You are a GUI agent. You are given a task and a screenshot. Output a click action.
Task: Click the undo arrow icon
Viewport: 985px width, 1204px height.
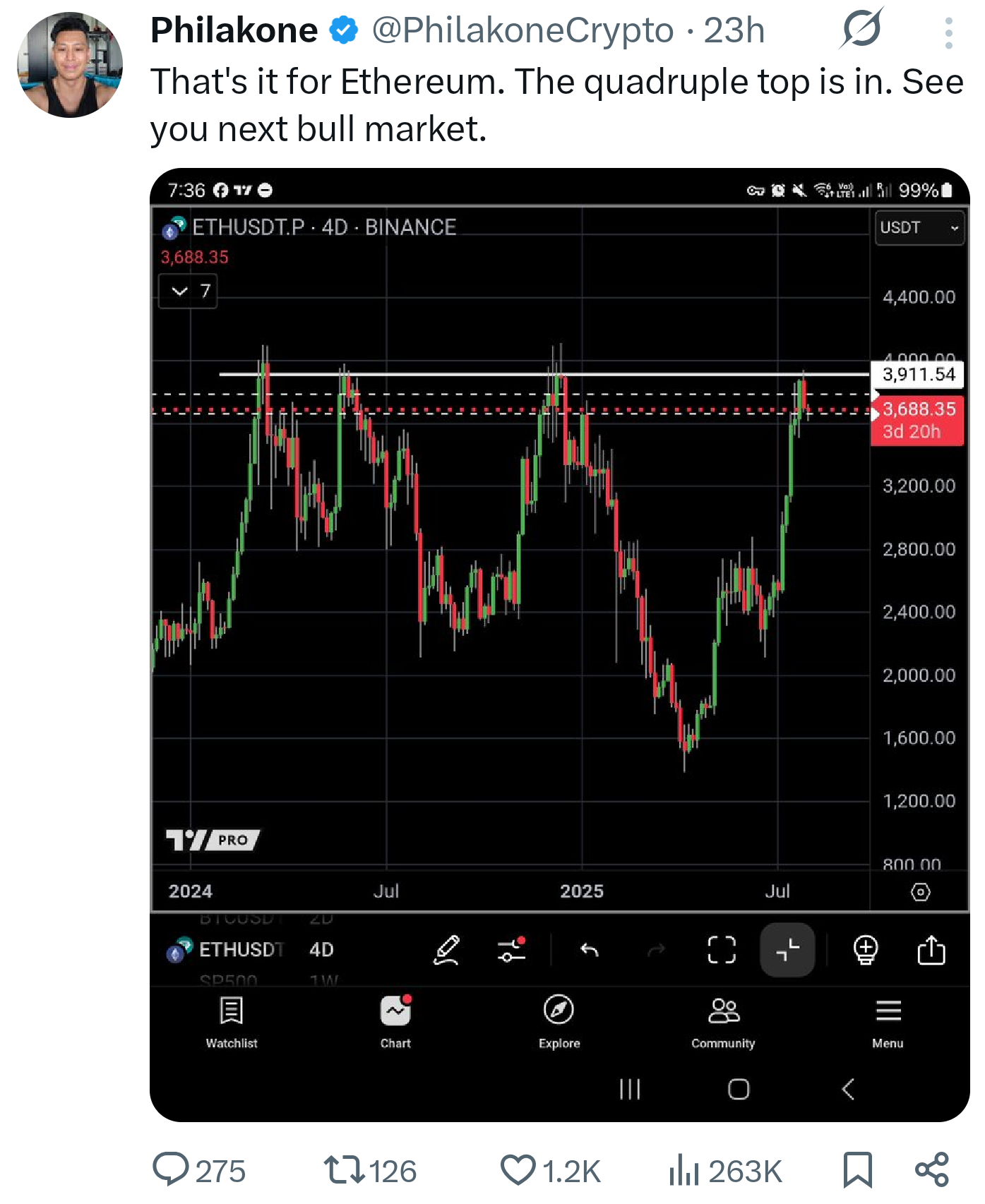(x=589, y=951)
